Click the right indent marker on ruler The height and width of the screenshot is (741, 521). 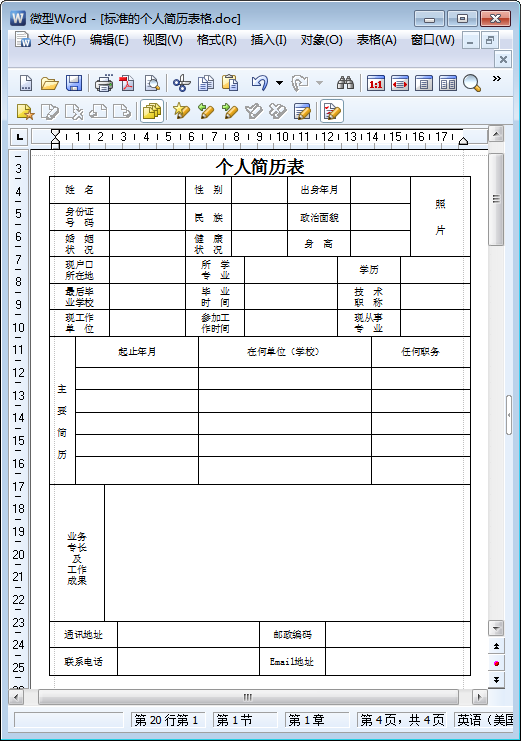pyautogui.click(x=463, y=141)
